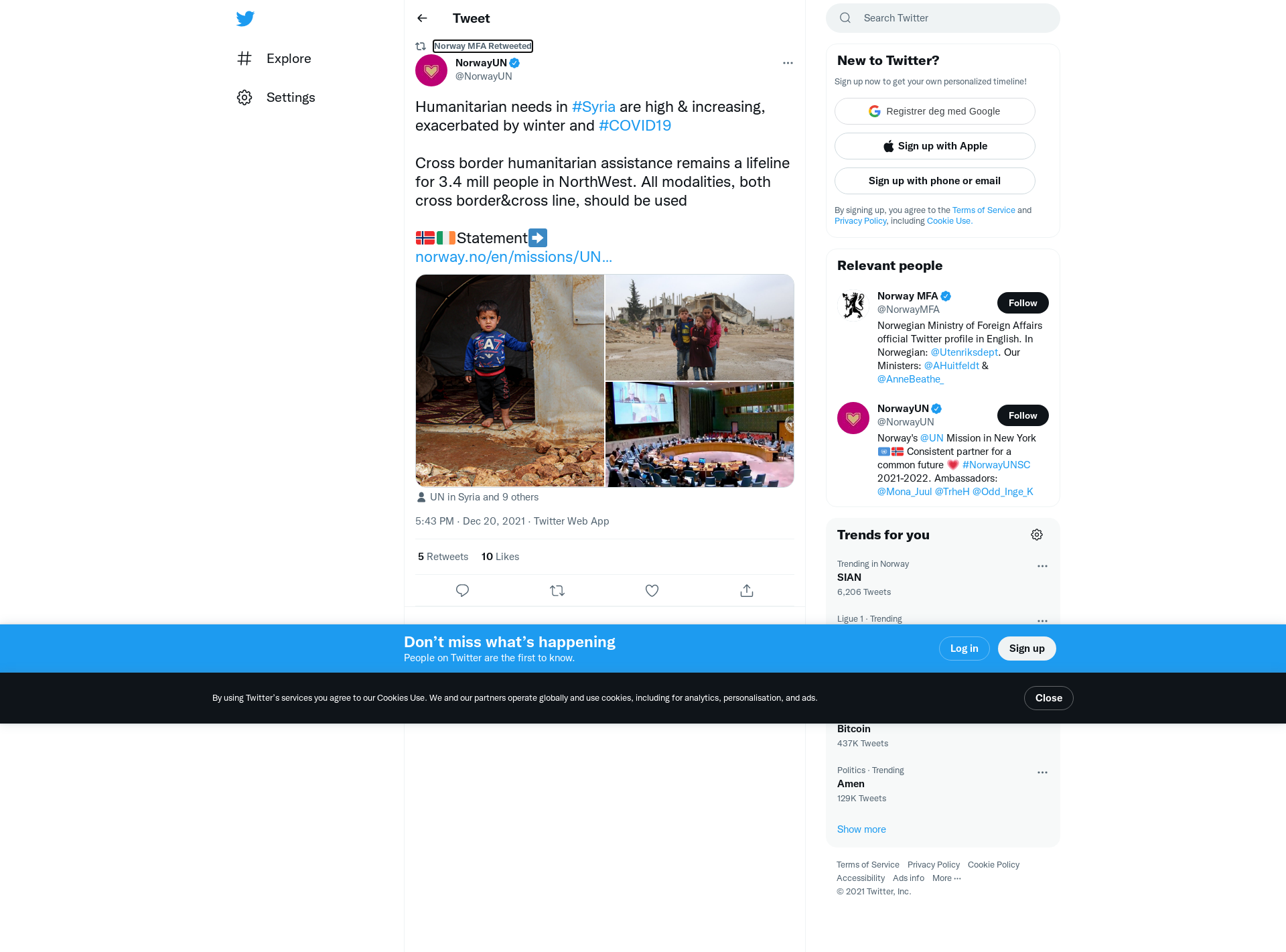Open the share icon under the tweet
The height and width of the screenshot is (952, 1286).
point(747,590)
